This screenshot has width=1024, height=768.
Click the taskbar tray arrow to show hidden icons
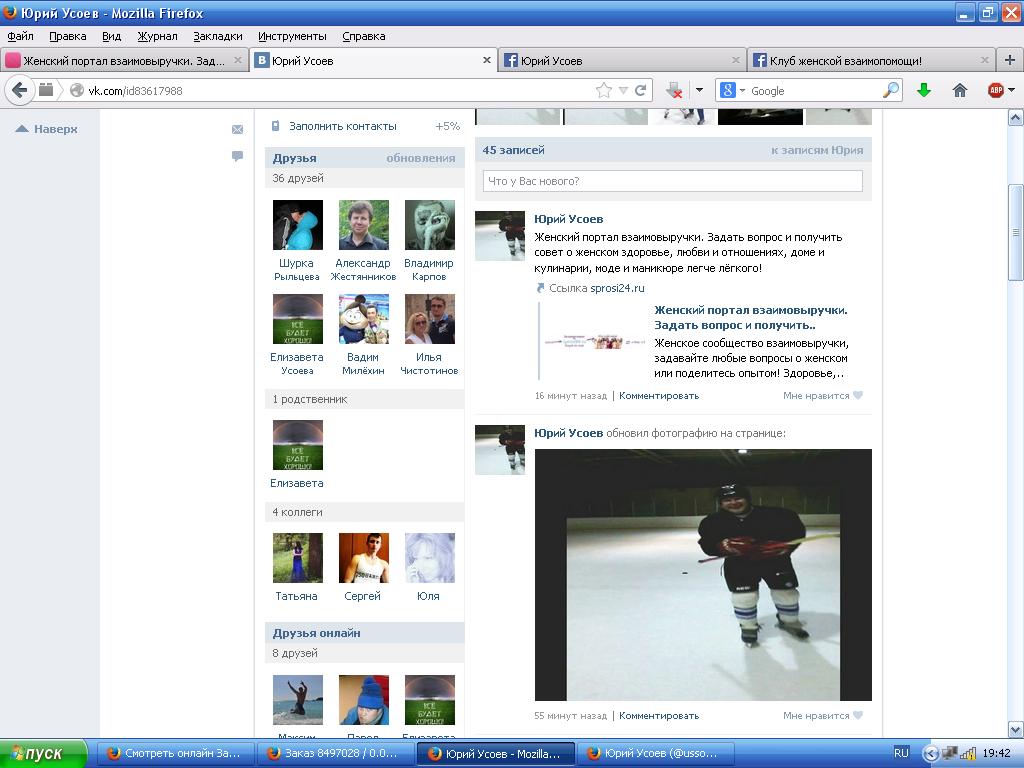point(931,753)
